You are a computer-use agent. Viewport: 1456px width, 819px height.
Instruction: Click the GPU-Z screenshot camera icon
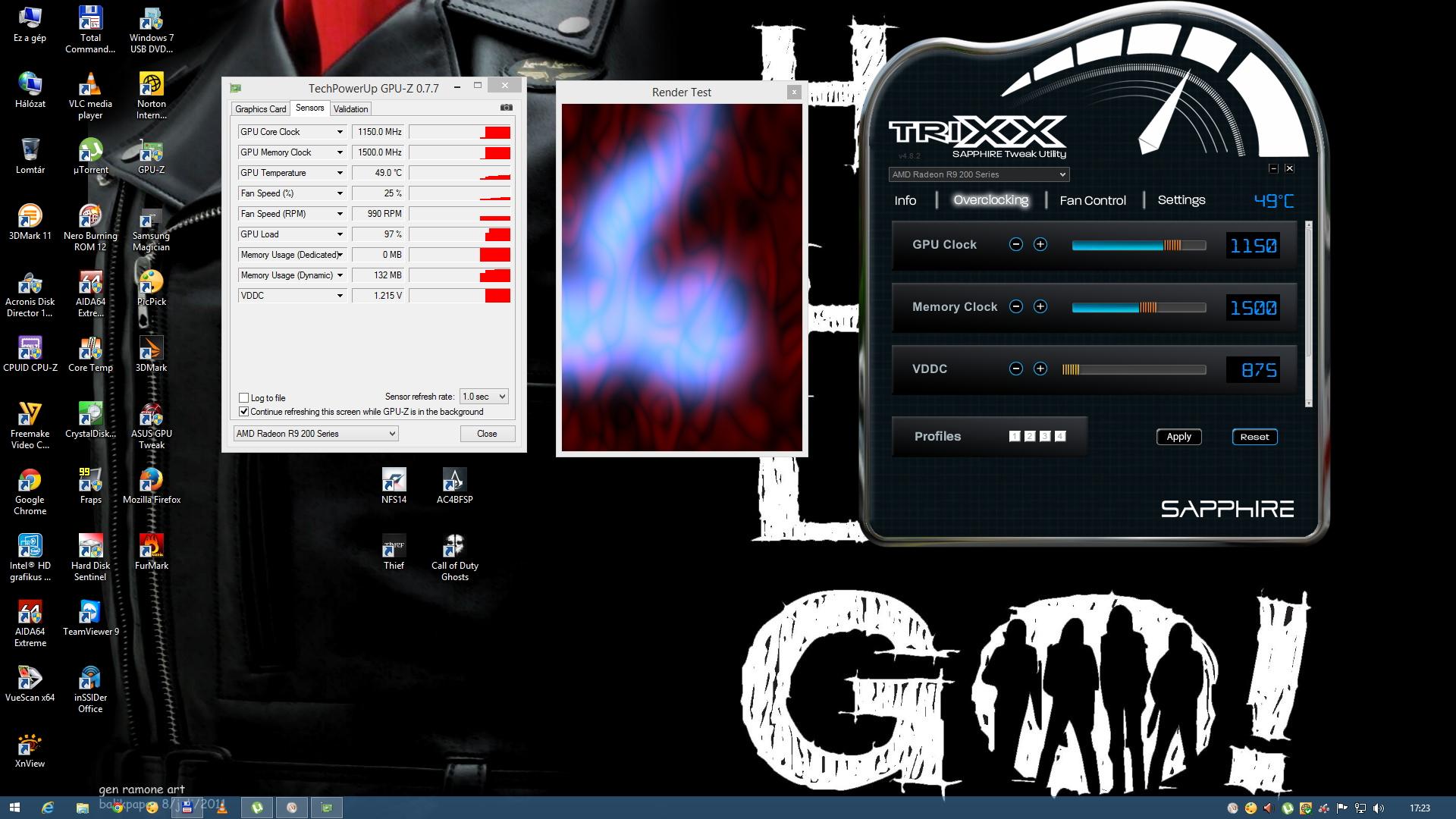click(x=507, y=108)
